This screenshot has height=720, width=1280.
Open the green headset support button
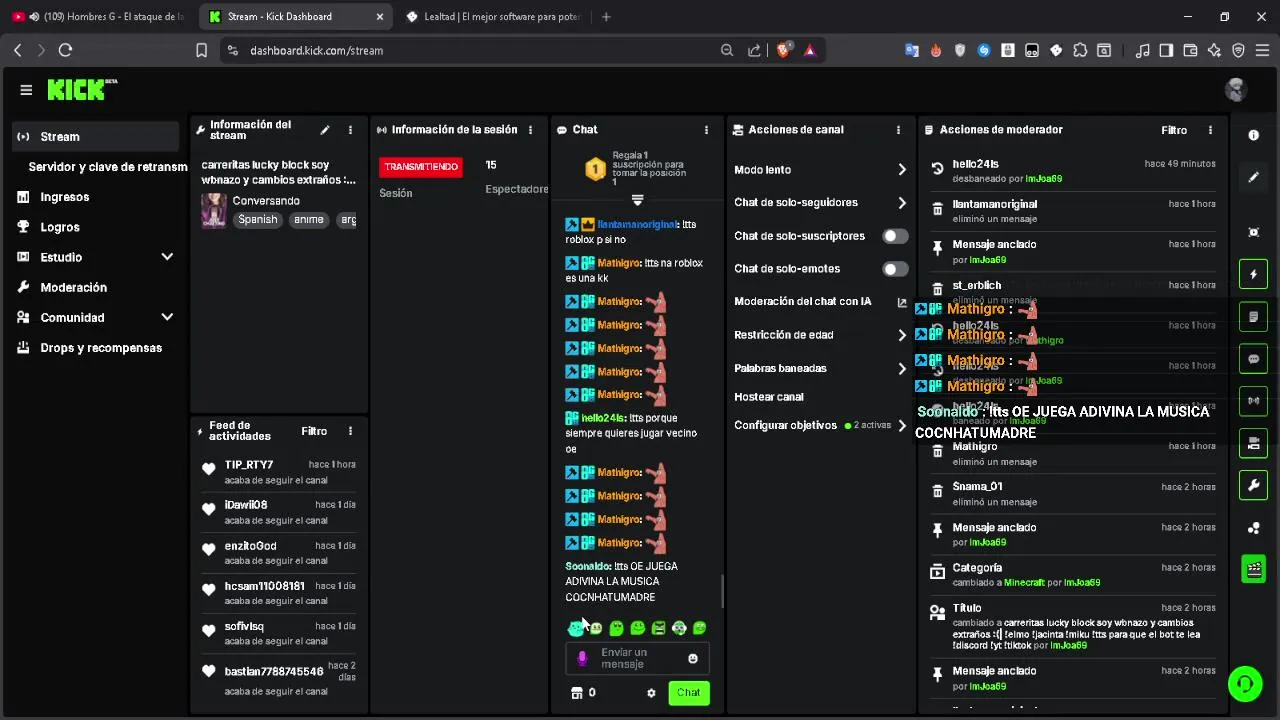pos(1245,684)
